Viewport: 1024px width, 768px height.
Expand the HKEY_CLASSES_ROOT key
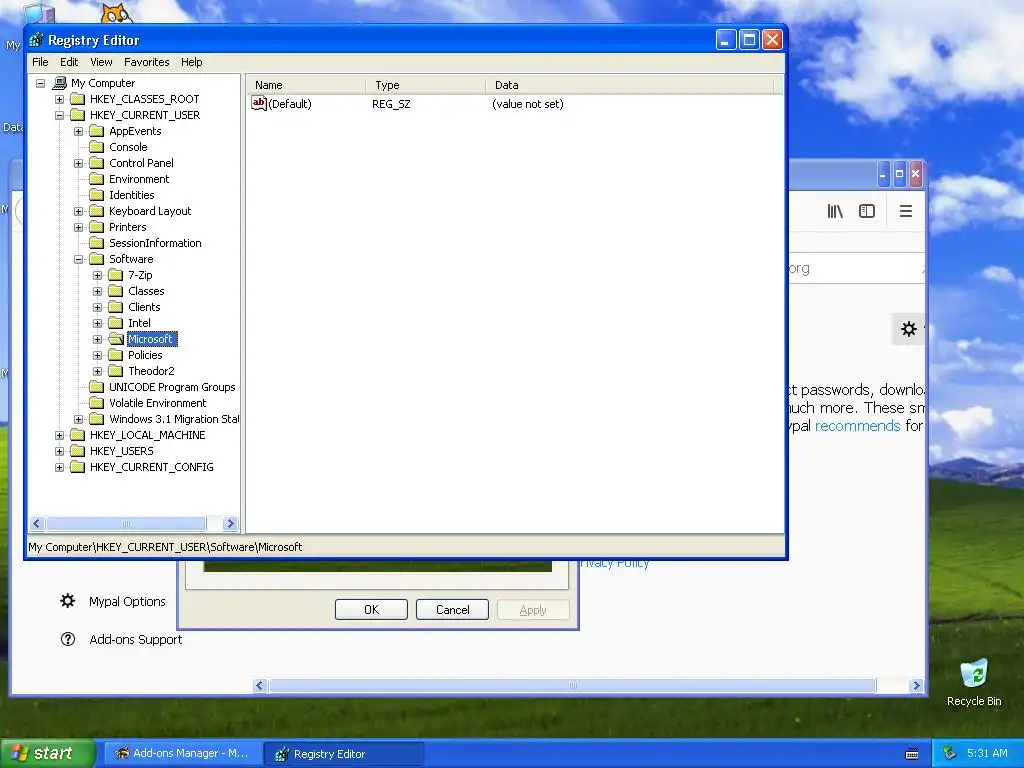(59, 99)
